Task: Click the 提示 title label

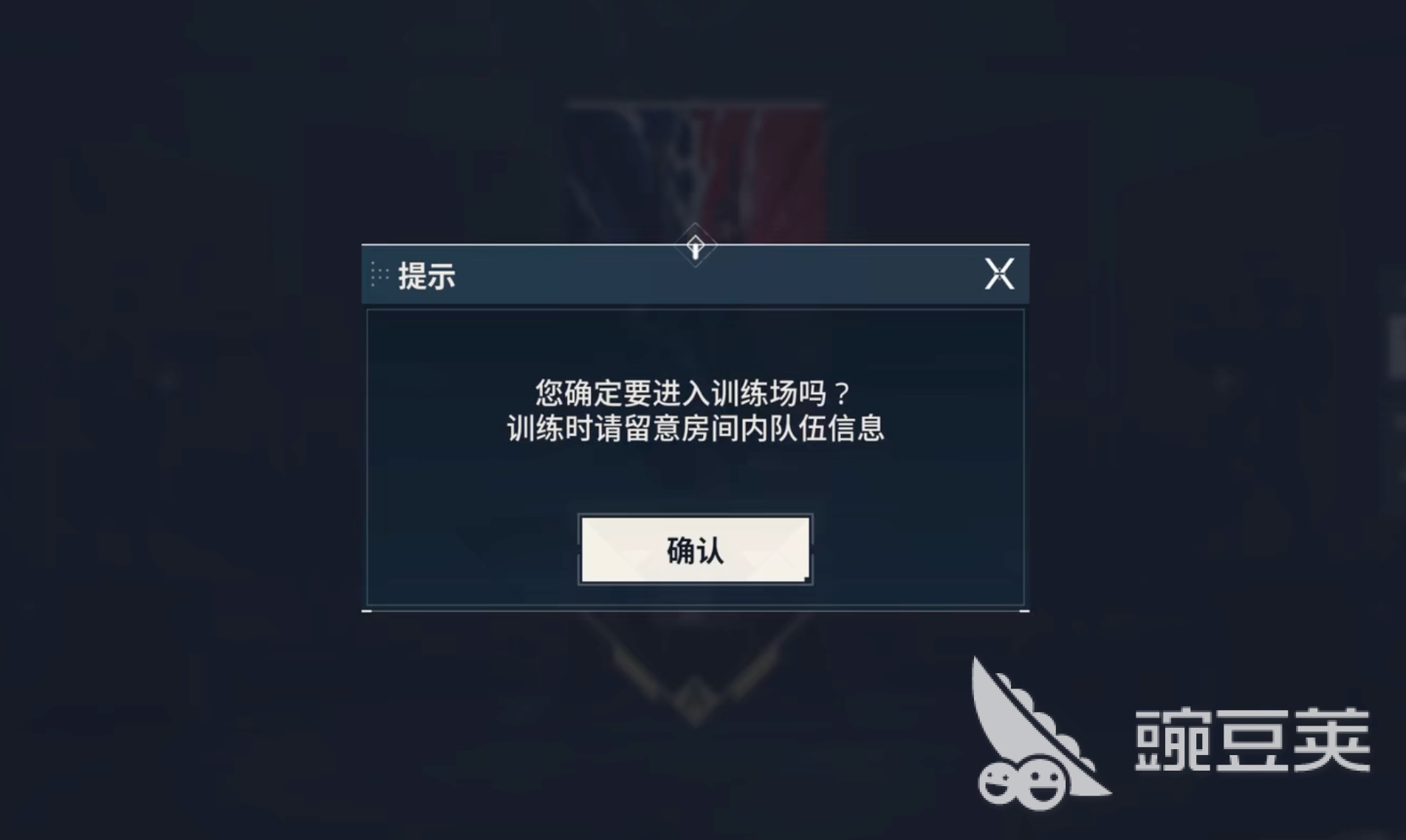Action: click(x=427, y=275)
